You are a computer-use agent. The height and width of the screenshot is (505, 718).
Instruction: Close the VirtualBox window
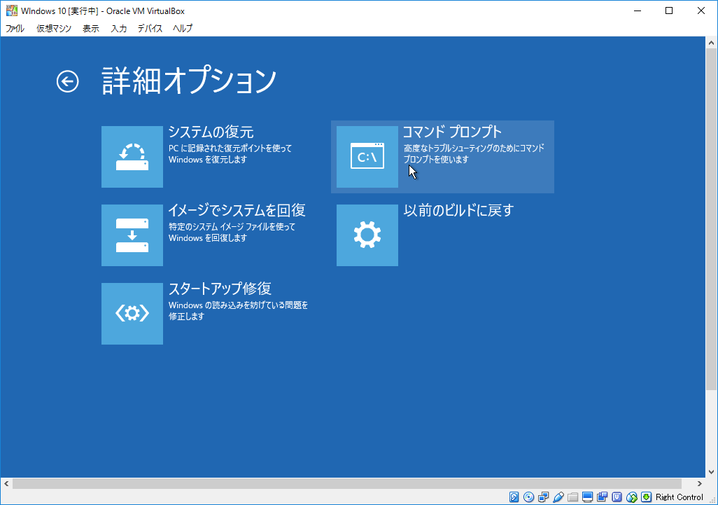[x=701, y=11]
